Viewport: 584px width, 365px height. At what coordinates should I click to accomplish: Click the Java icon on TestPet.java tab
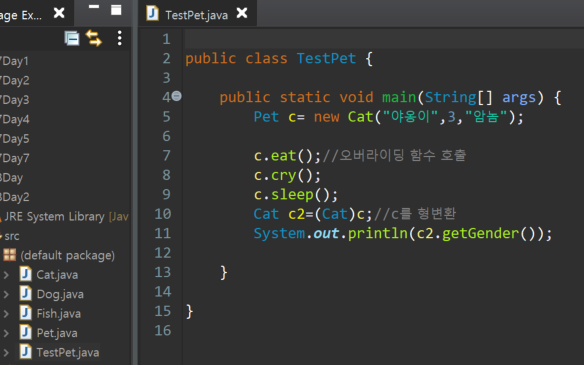(x=152, y=13)
